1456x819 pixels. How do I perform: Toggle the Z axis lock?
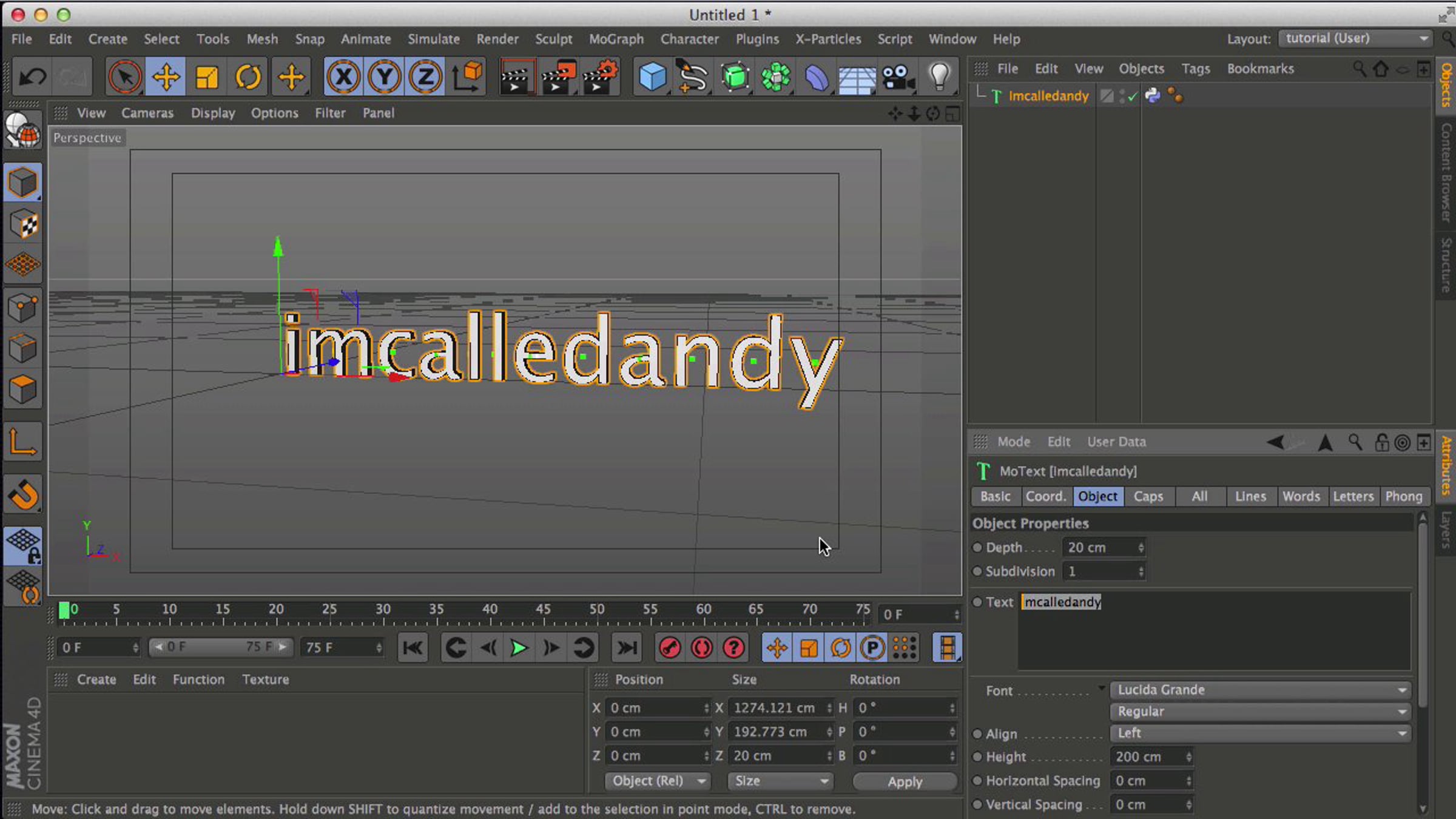pyautogui.click(x=425, y=77)
